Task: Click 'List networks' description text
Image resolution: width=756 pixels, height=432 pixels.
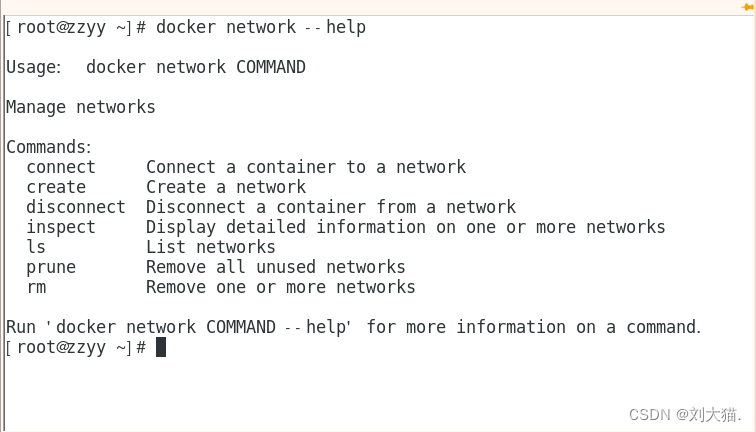Action: 211,247
